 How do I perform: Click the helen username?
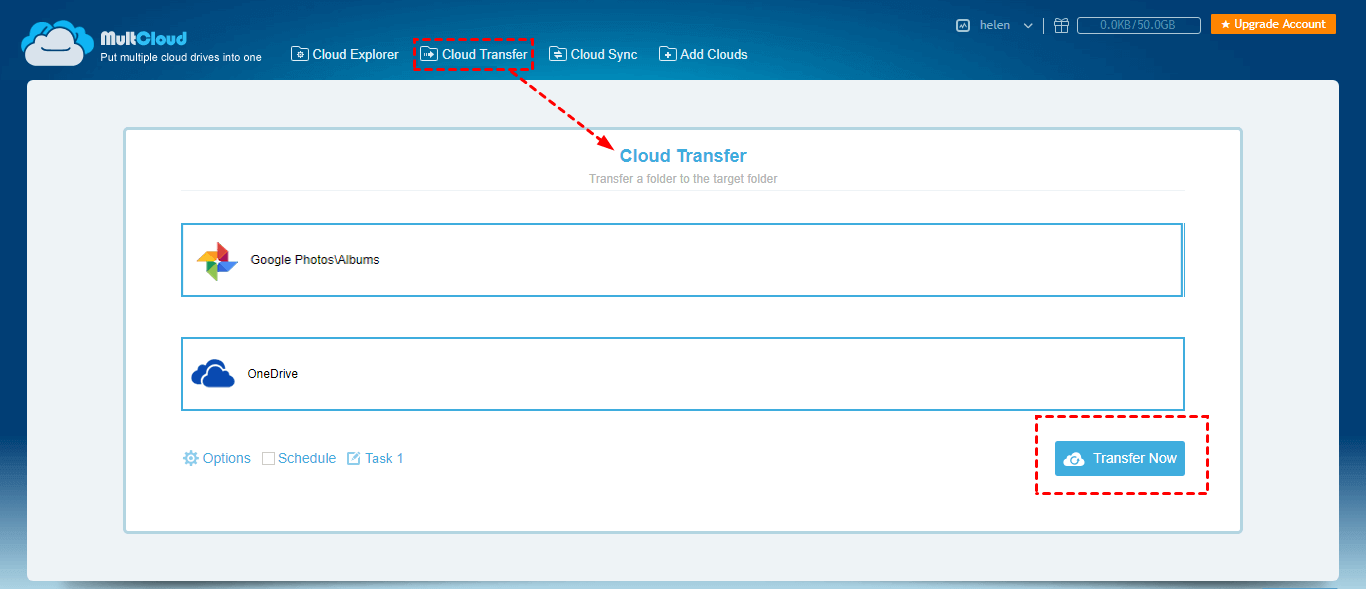click(x=995, y=26)
